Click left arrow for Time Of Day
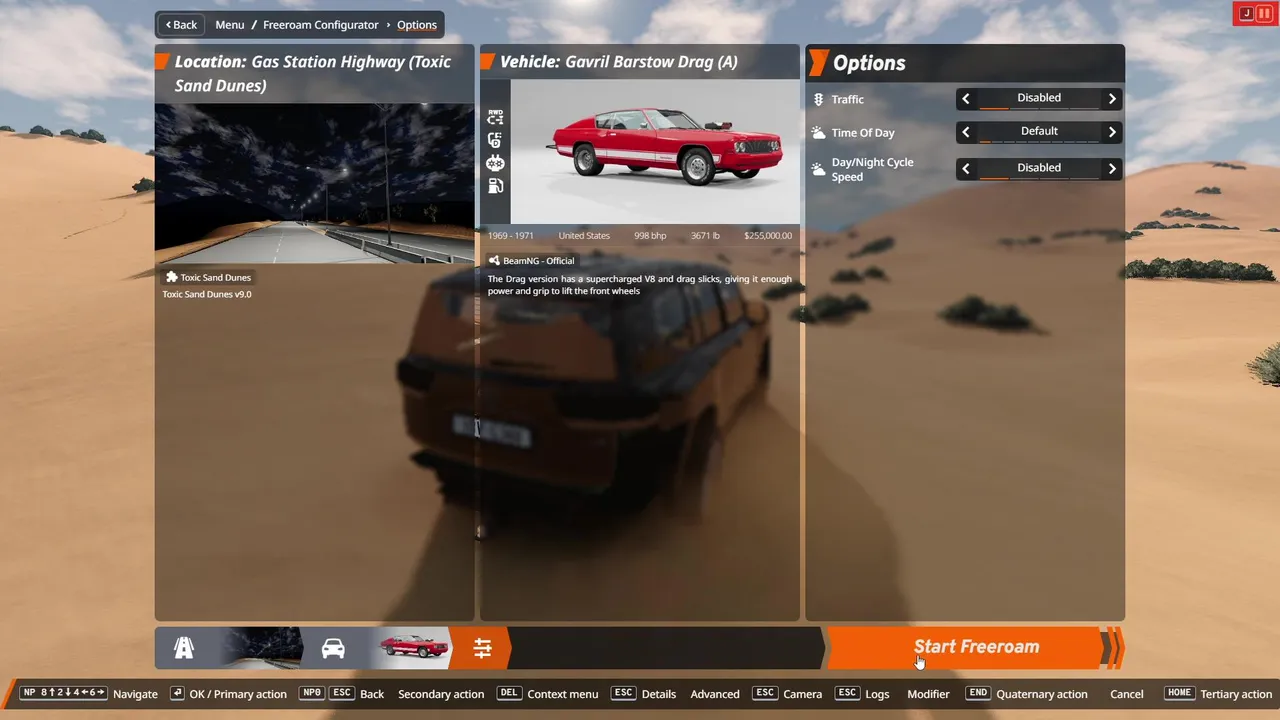This screenshot has height=720, width=1280. [966, 132]
